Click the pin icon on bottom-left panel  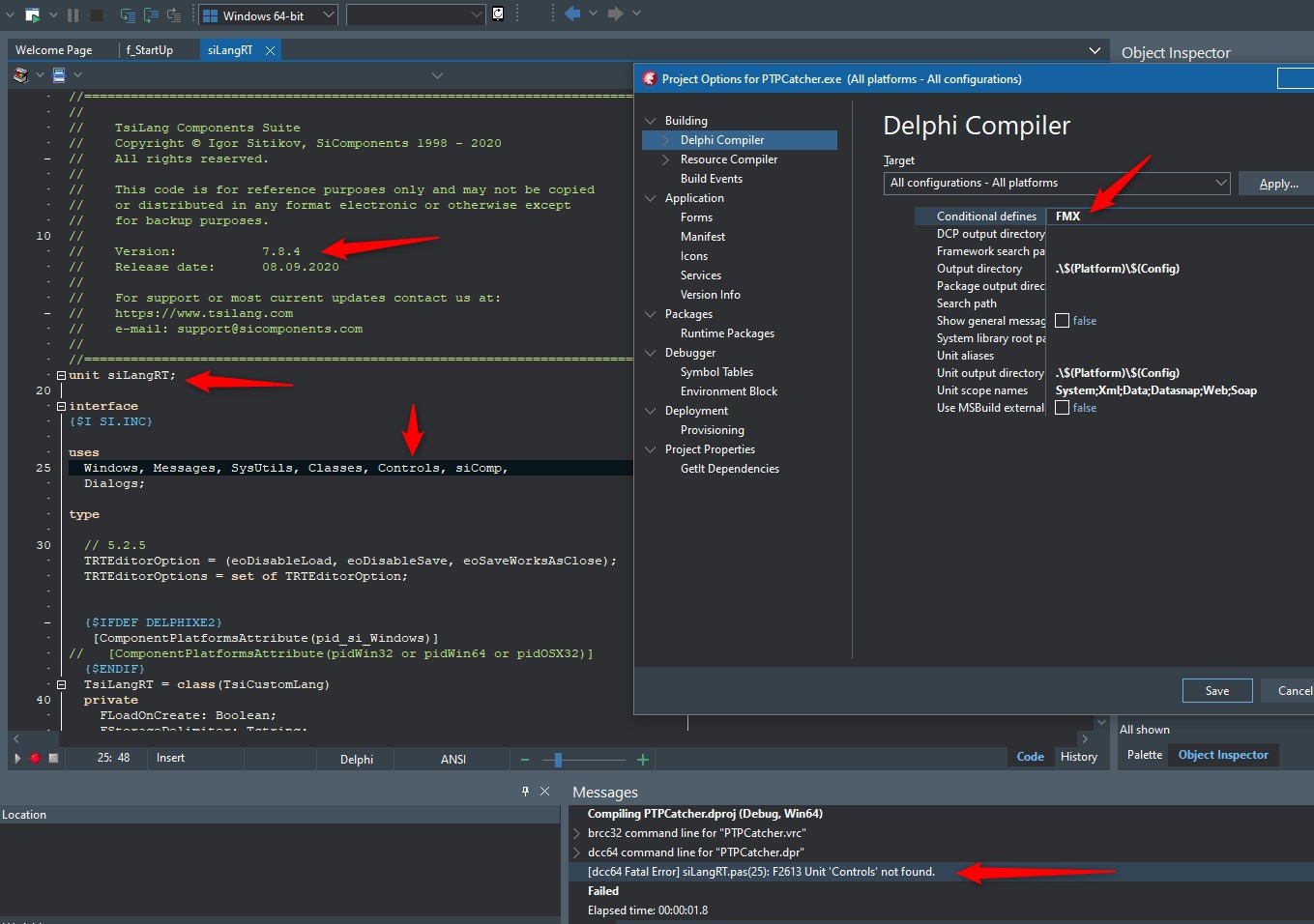[525, 791]
